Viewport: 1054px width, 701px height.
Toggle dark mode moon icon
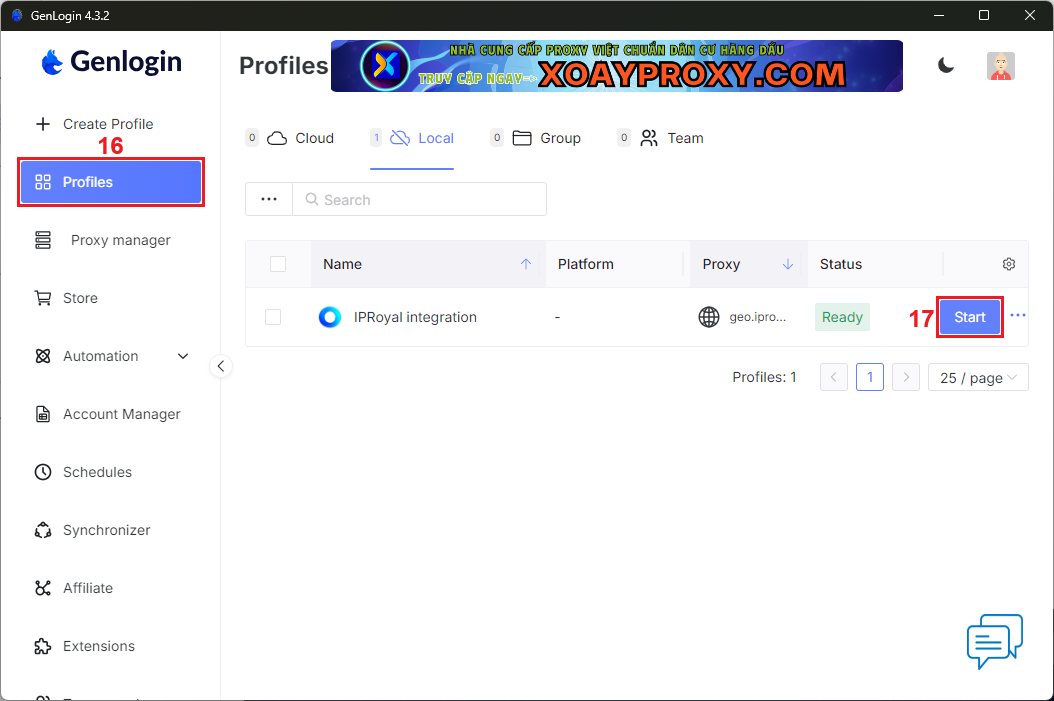point(945,66)
